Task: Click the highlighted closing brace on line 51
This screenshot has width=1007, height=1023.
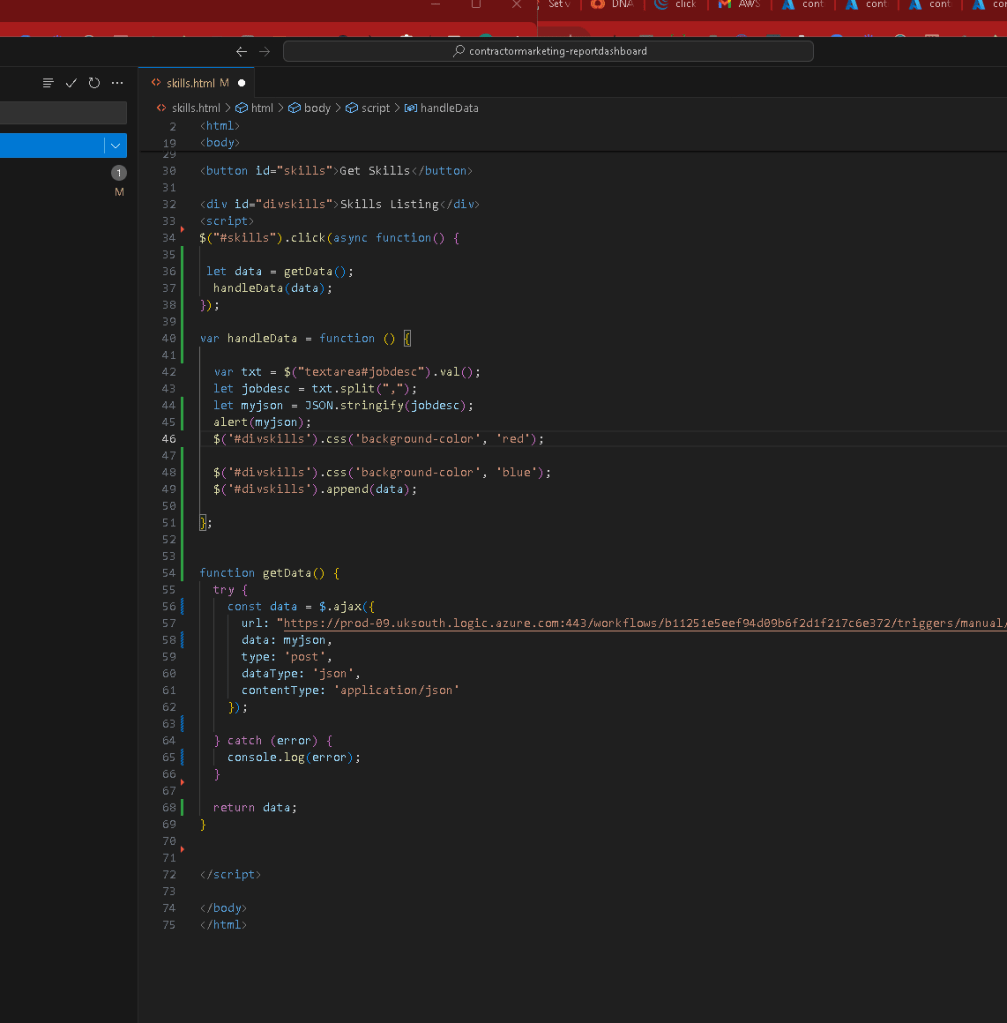Action: [x=203, y=523]
